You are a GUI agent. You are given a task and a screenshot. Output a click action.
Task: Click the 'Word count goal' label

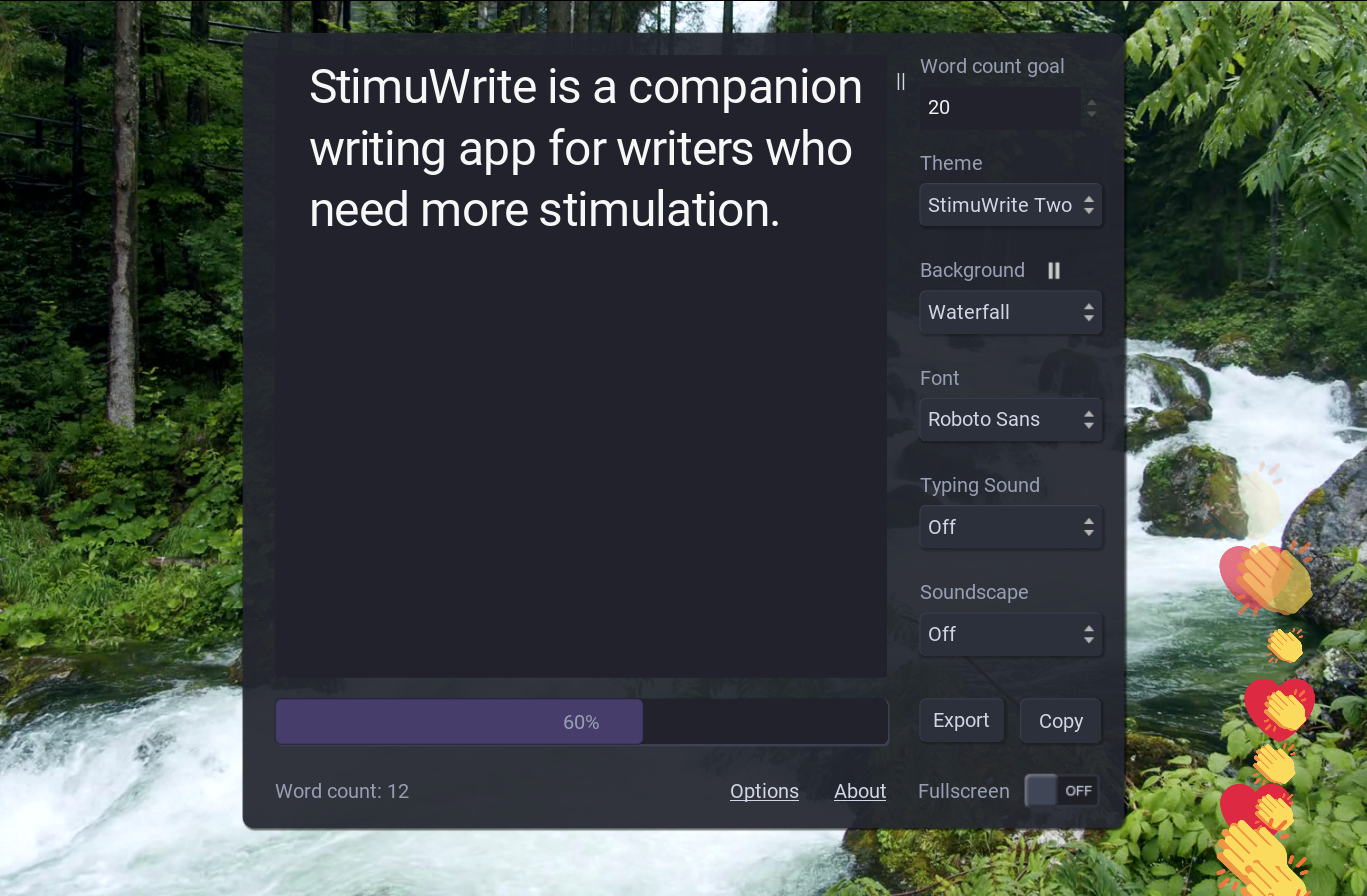(x=992, y=66)
